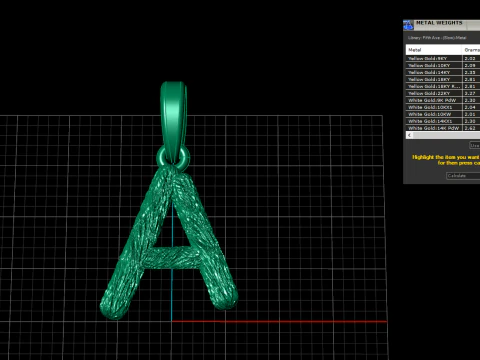The image size is (480, 360).
Task: Click the gram value beside Yellow Gold:22KY
Action: [x=470, y=93]
